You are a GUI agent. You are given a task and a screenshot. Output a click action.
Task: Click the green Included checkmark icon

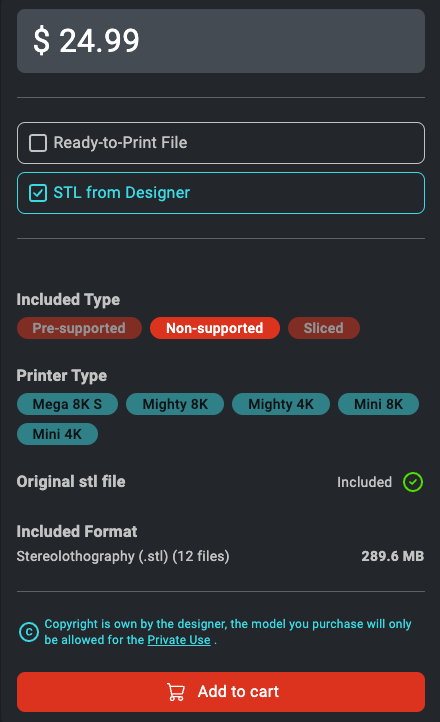point(413,482)
